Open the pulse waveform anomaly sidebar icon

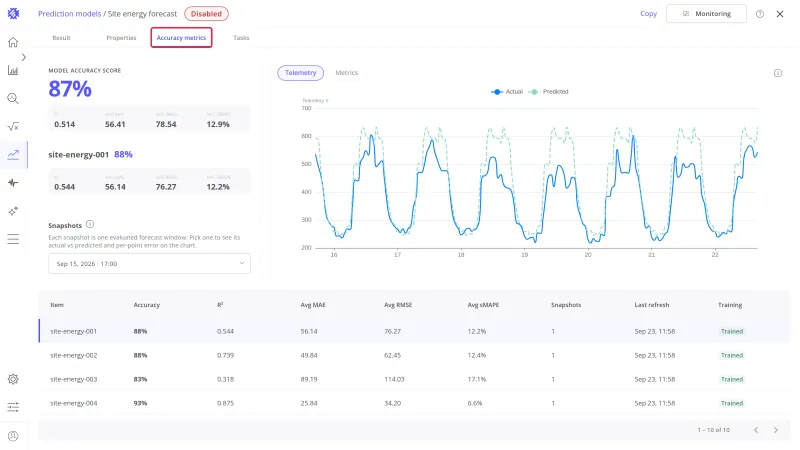[x=13, y=183]
